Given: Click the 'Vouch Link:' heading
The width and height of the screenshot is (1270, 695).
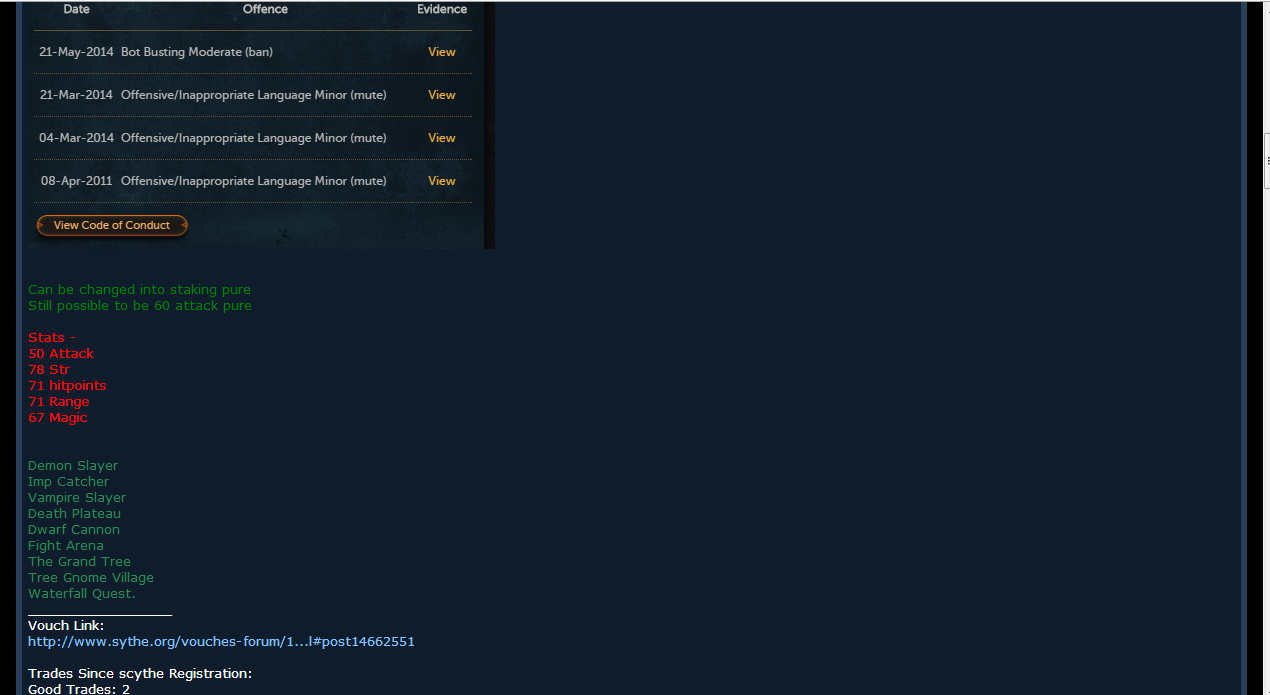Looking at the screenshot, I should coord(66,626).
